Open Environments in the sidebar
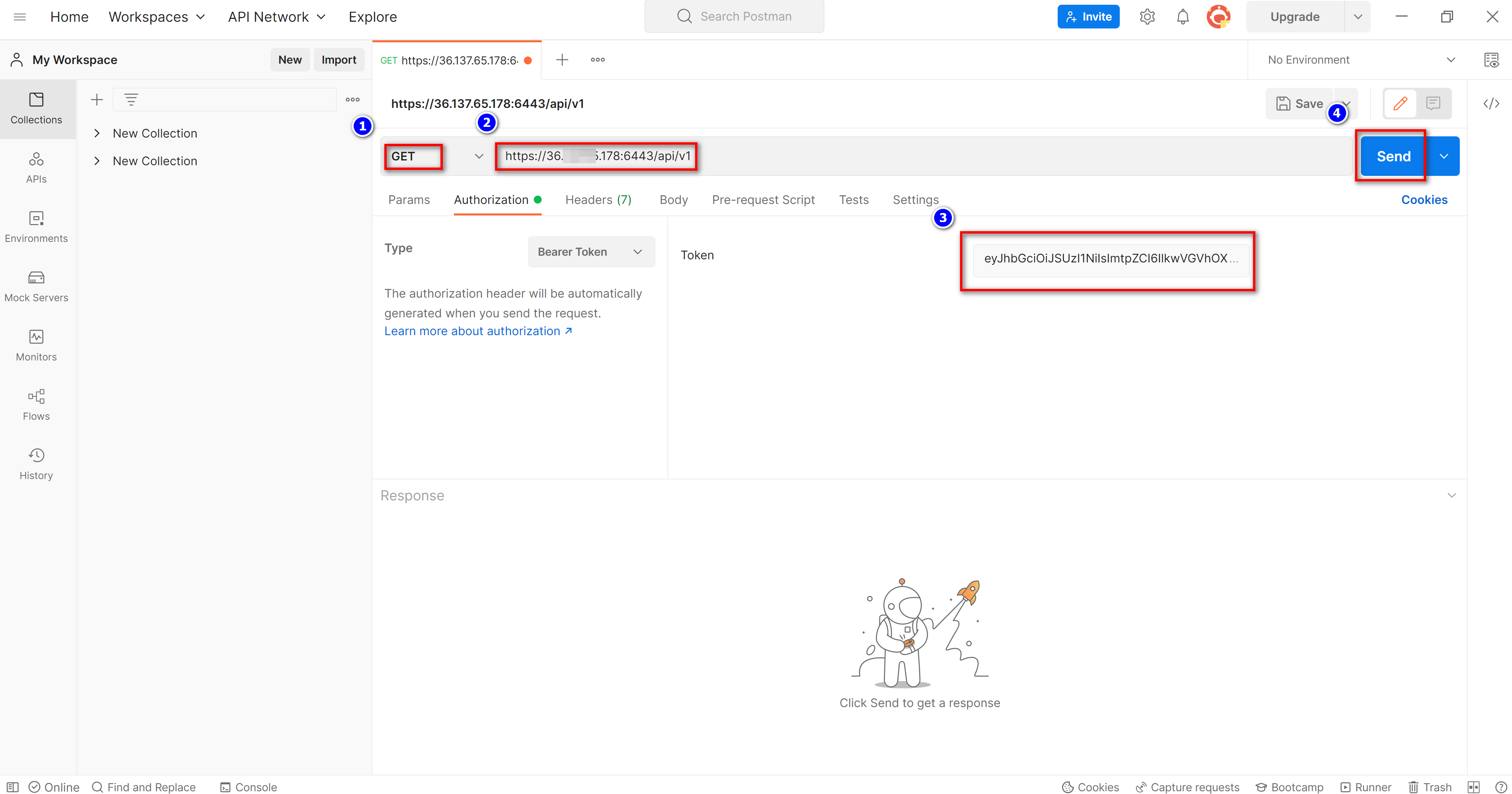The width and height of the screenshot is (1512, 794). coord(36,227)
